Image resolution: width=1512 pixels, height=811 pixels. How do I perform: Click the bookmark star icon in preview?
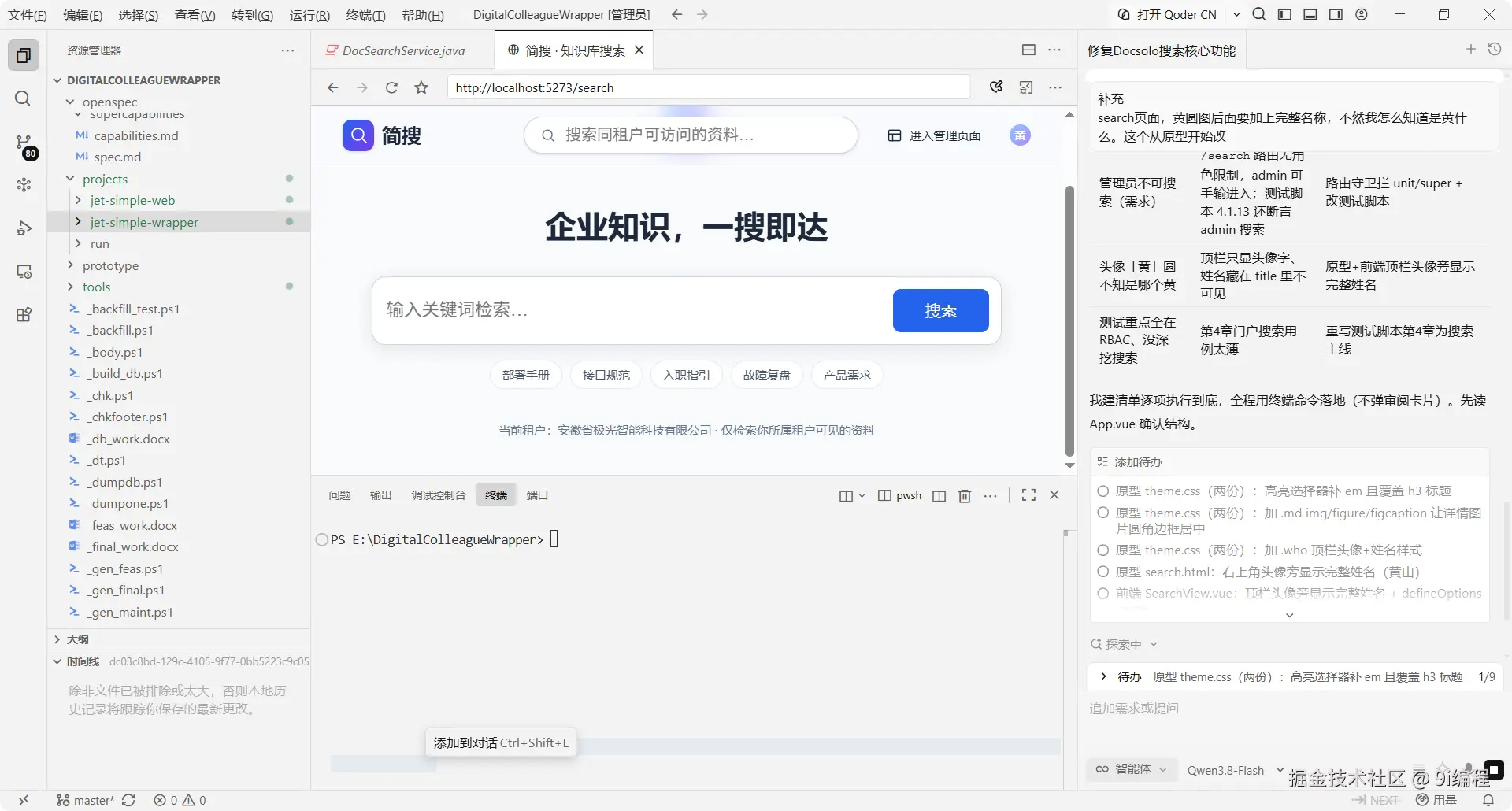click(x=421, y=87)
